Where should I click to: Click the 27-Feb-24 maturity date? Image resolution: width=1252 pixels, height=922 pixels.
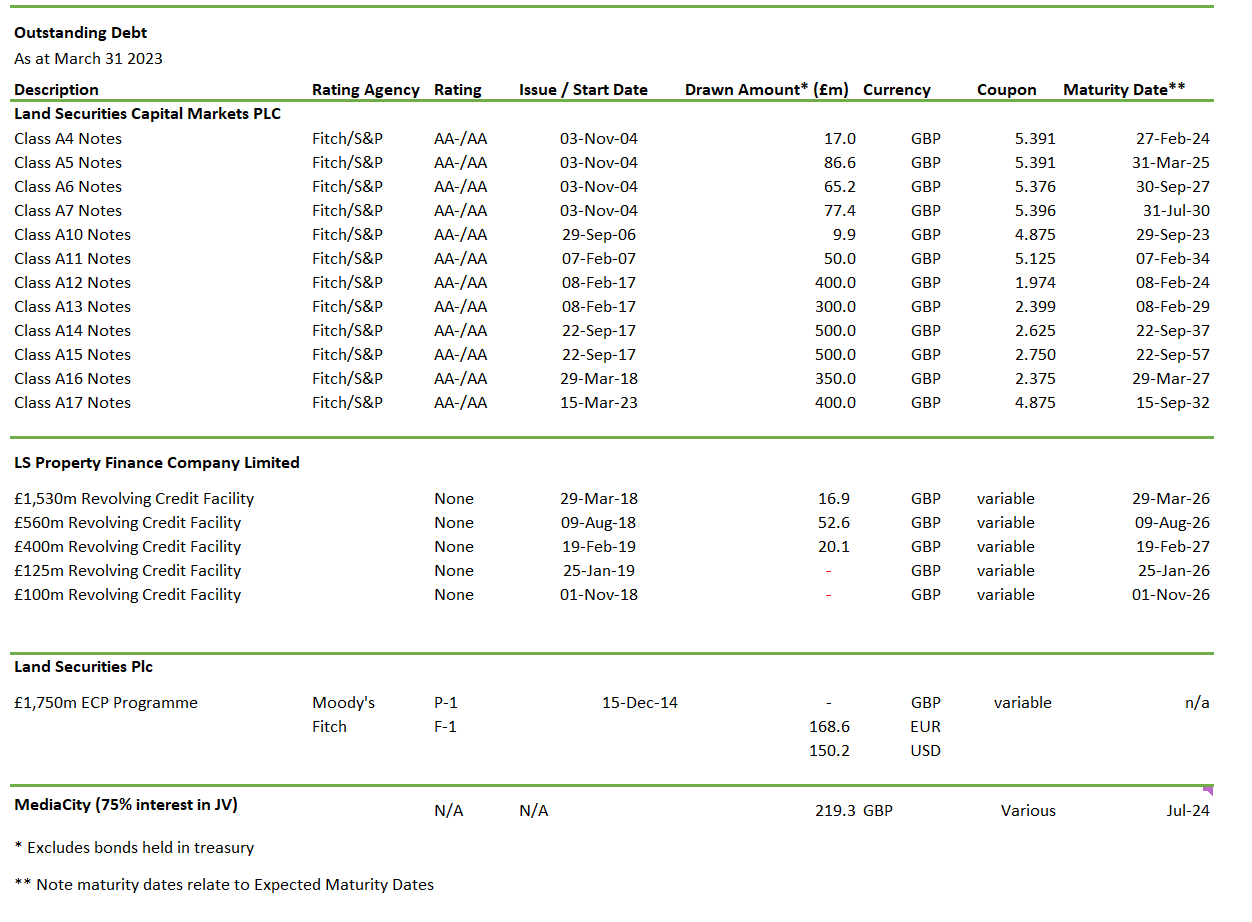point(1171,138)
